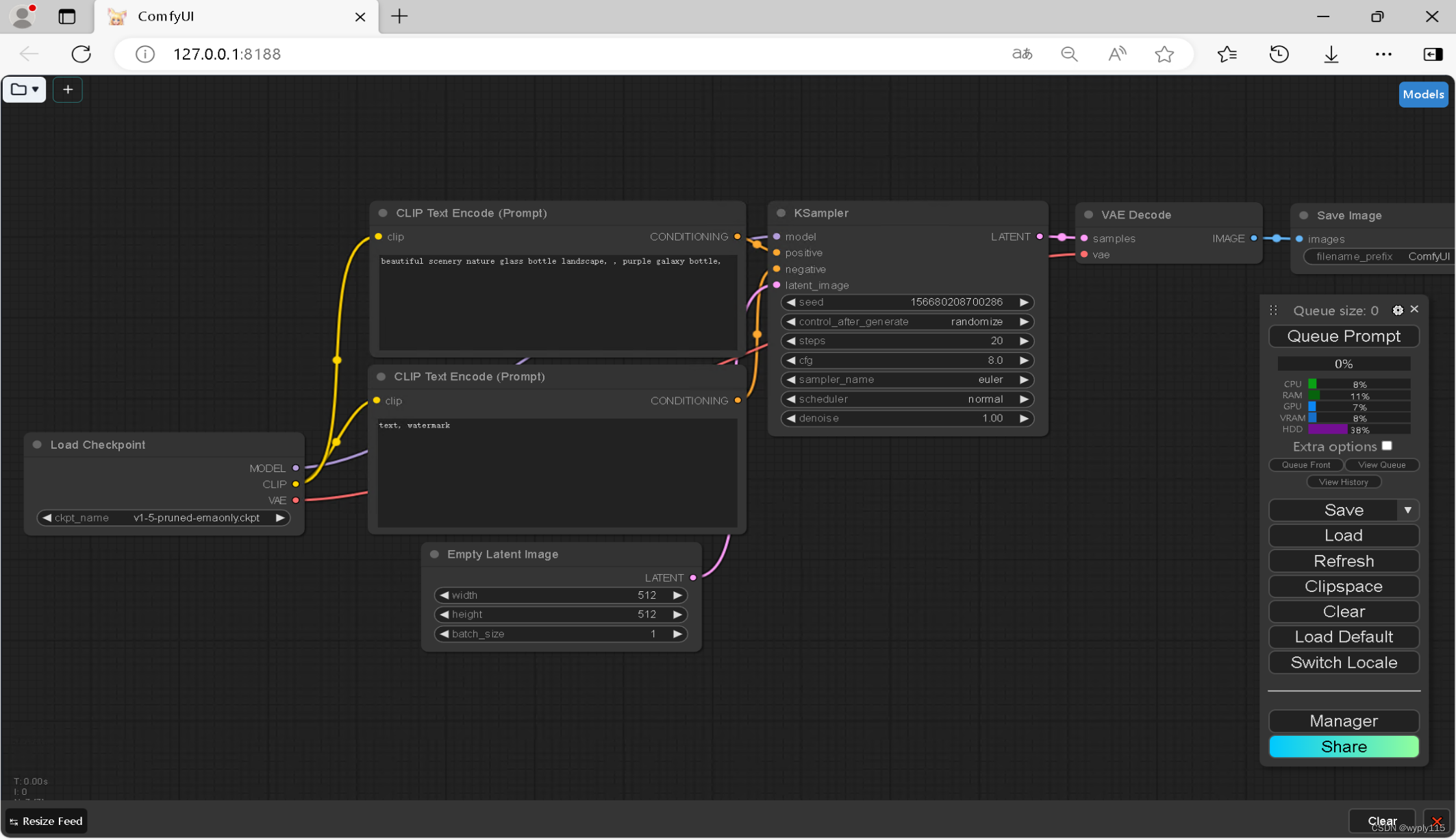The height and width of the screenshot is (840, 1456).
Task: Collapse the Load Checkpoint node dot
Action: (37, 445)
